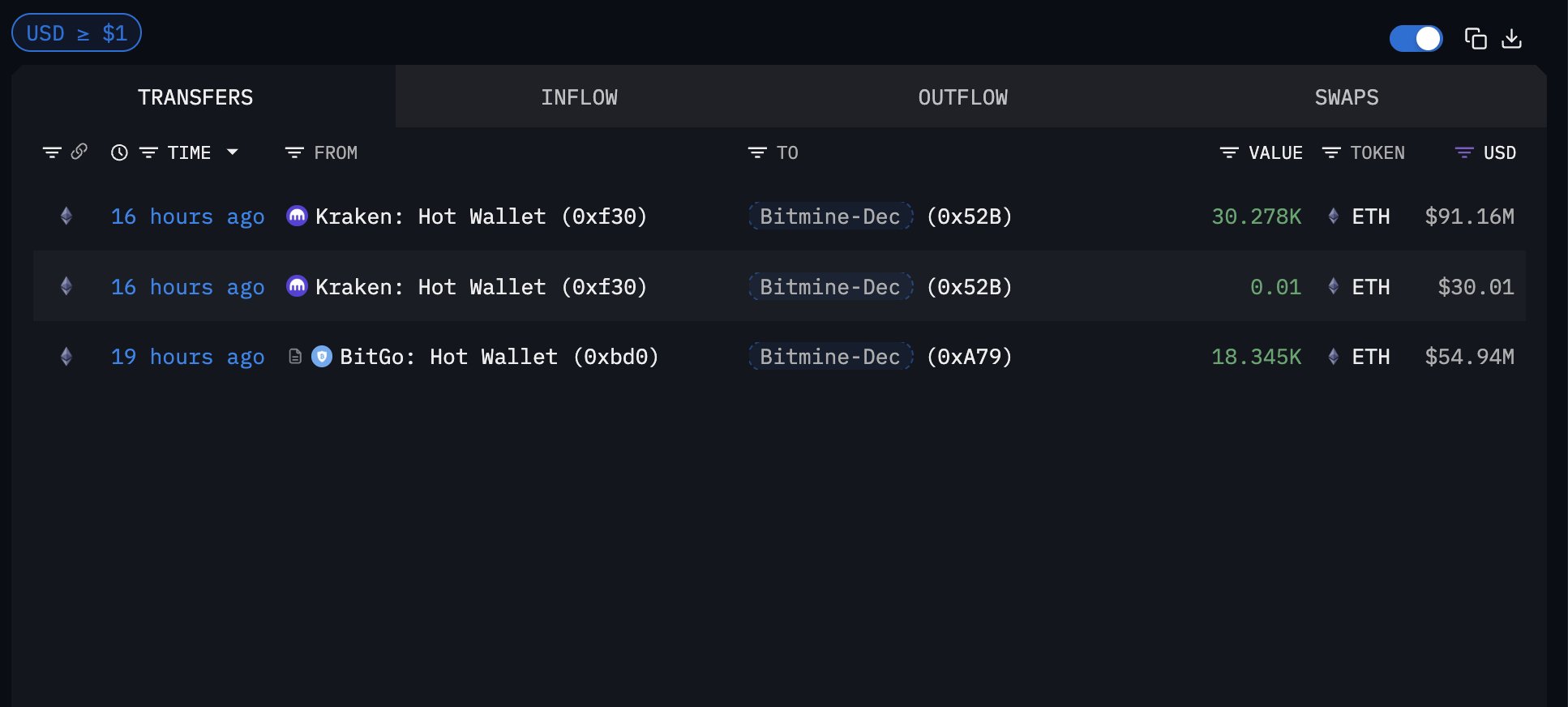Image resolution: width=1568 pixels, height=707 pixels.
Task: Click the download icon at top right
Action: point(1512,39)
